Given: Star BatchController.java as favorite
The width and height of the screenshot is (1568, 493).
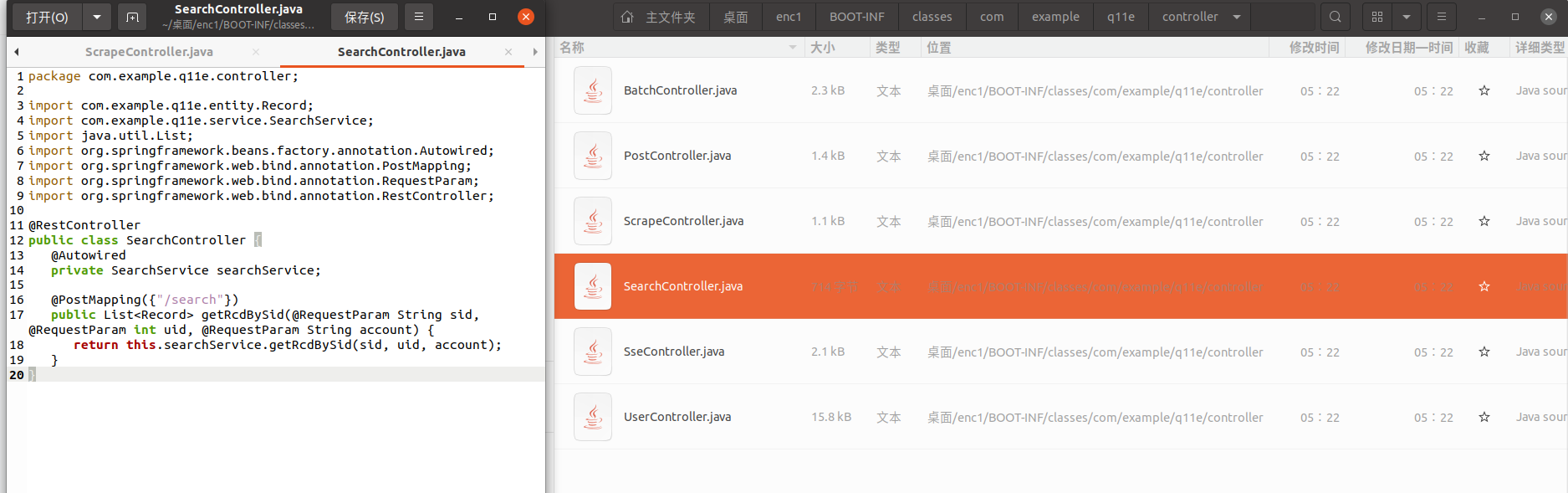Looking at the screenshot, I should pos(1484,90).
